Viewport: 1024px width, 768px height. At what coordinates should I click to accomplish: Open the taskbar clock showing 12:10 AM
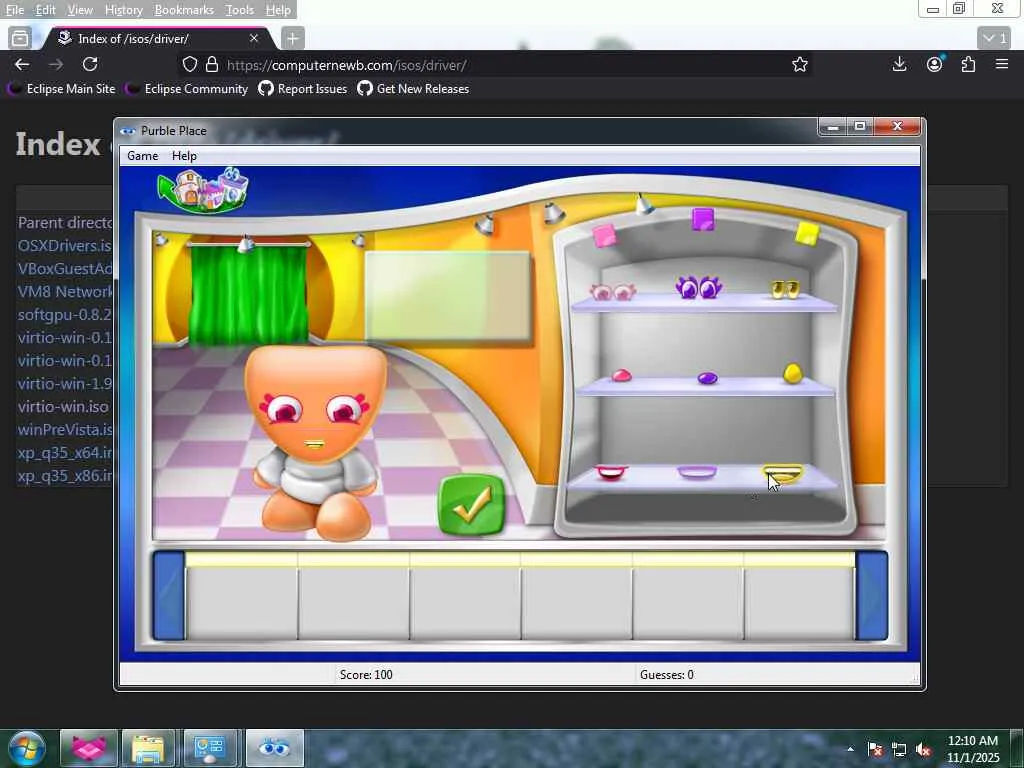[973, 749]
